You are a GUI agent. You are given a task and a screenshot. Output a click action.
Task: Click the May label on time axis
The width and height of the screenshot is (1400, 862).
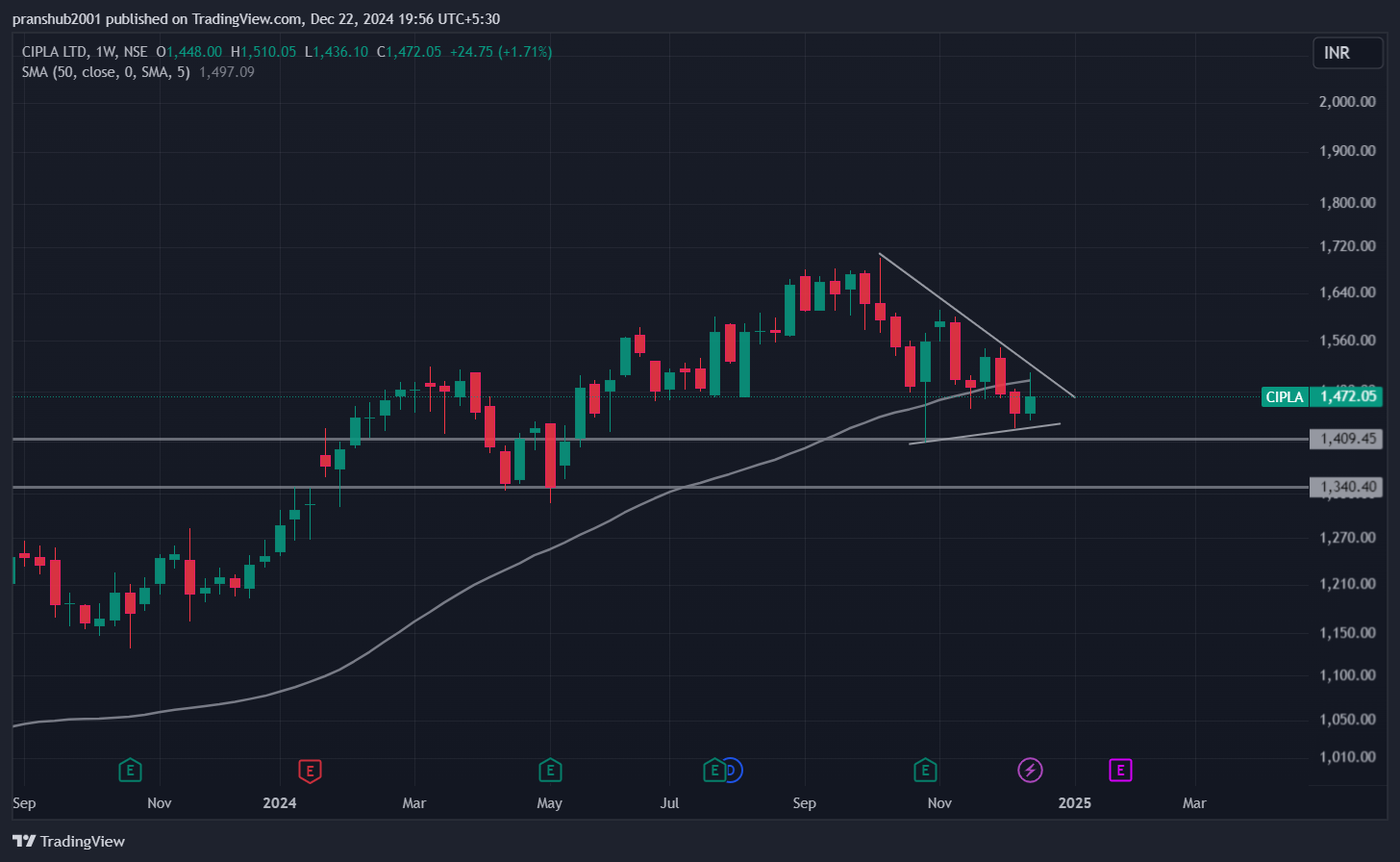(x=550, y=803)
